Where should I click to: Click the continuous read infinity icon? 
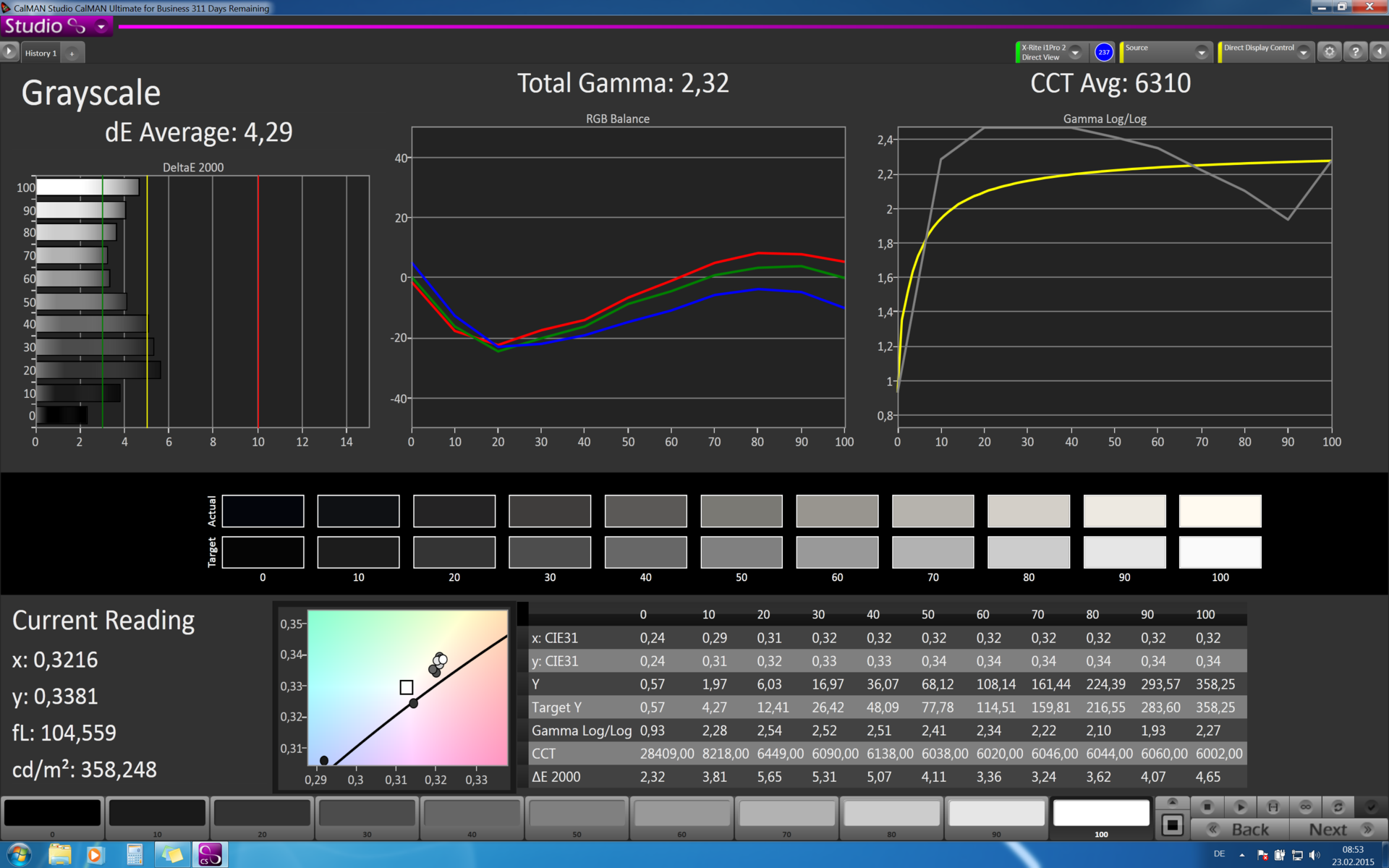(x=1306, y=807)
